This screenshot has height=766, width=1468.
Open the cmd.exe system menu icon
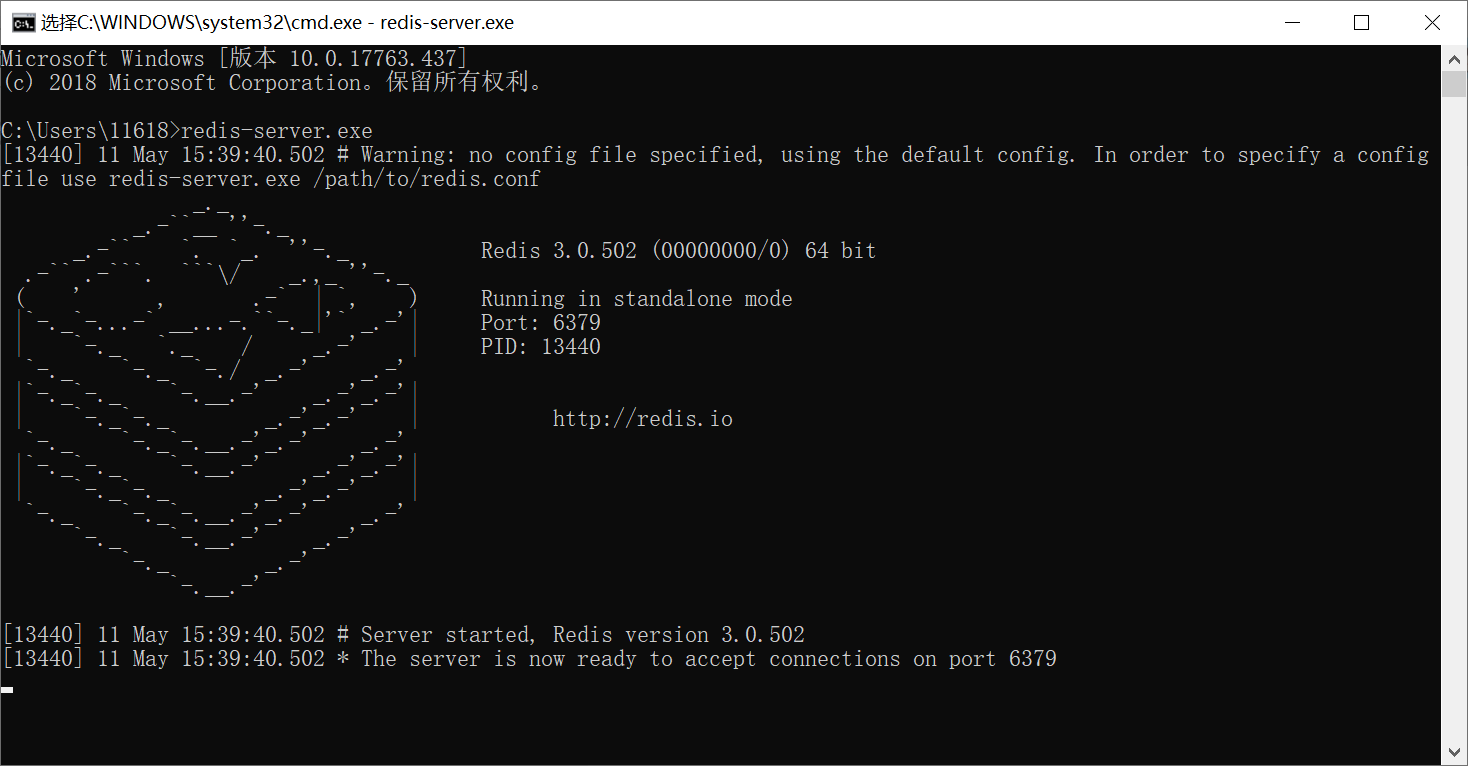pos(24,23)
